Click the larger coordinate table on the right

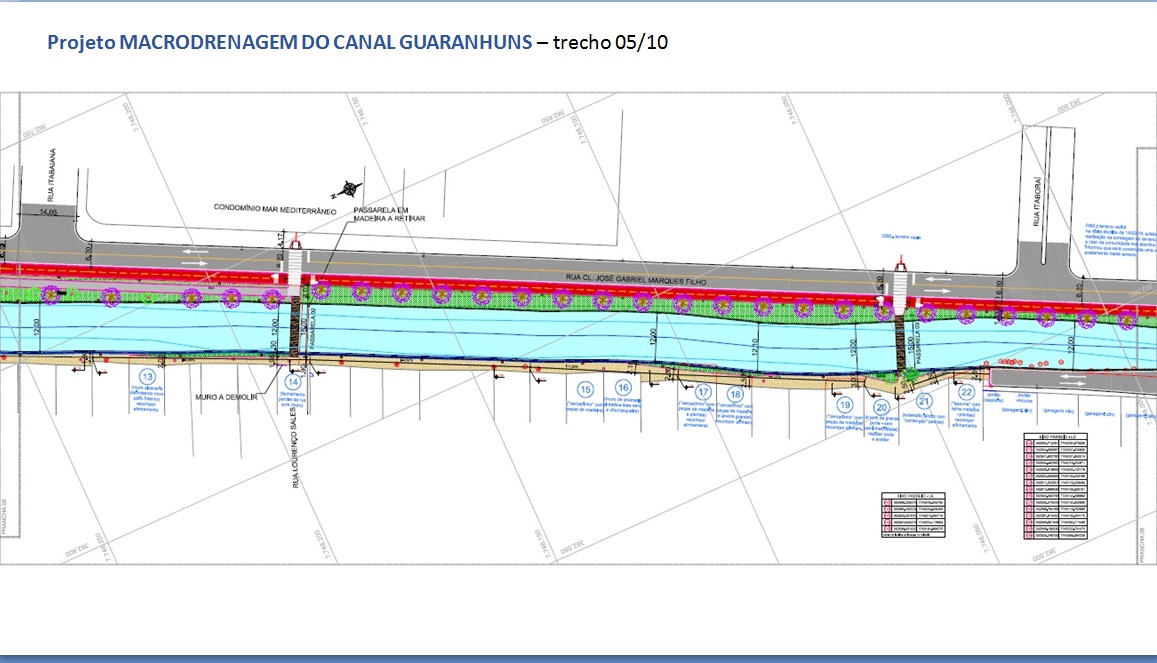[x=1057, y=488]
